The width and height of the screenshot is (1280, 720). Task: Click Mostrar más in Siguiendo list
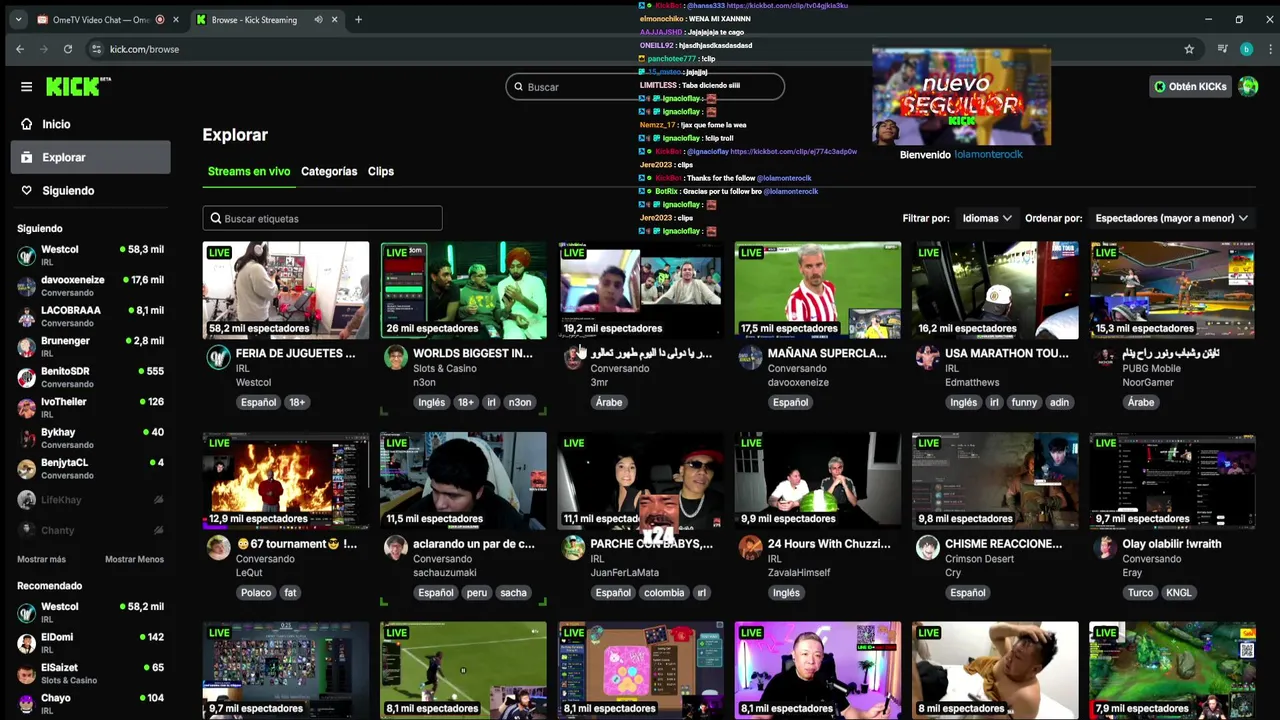[x=41, y=559]
